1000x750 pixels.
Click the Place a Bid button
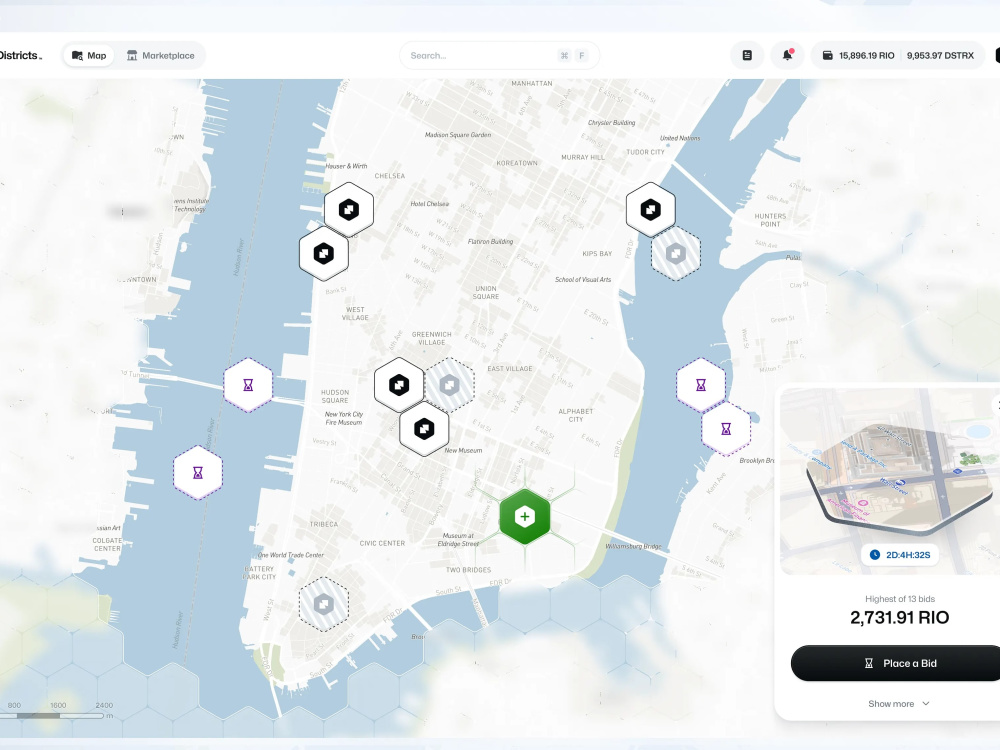pos(895,663)
